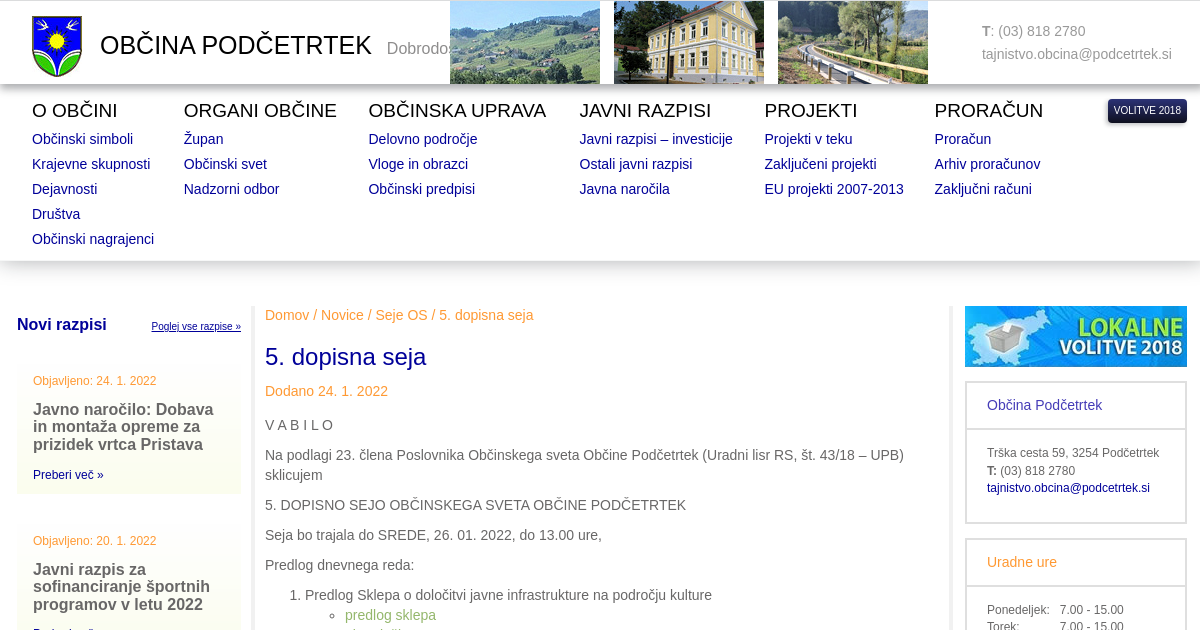Open Javna naročila menu item

624,189
